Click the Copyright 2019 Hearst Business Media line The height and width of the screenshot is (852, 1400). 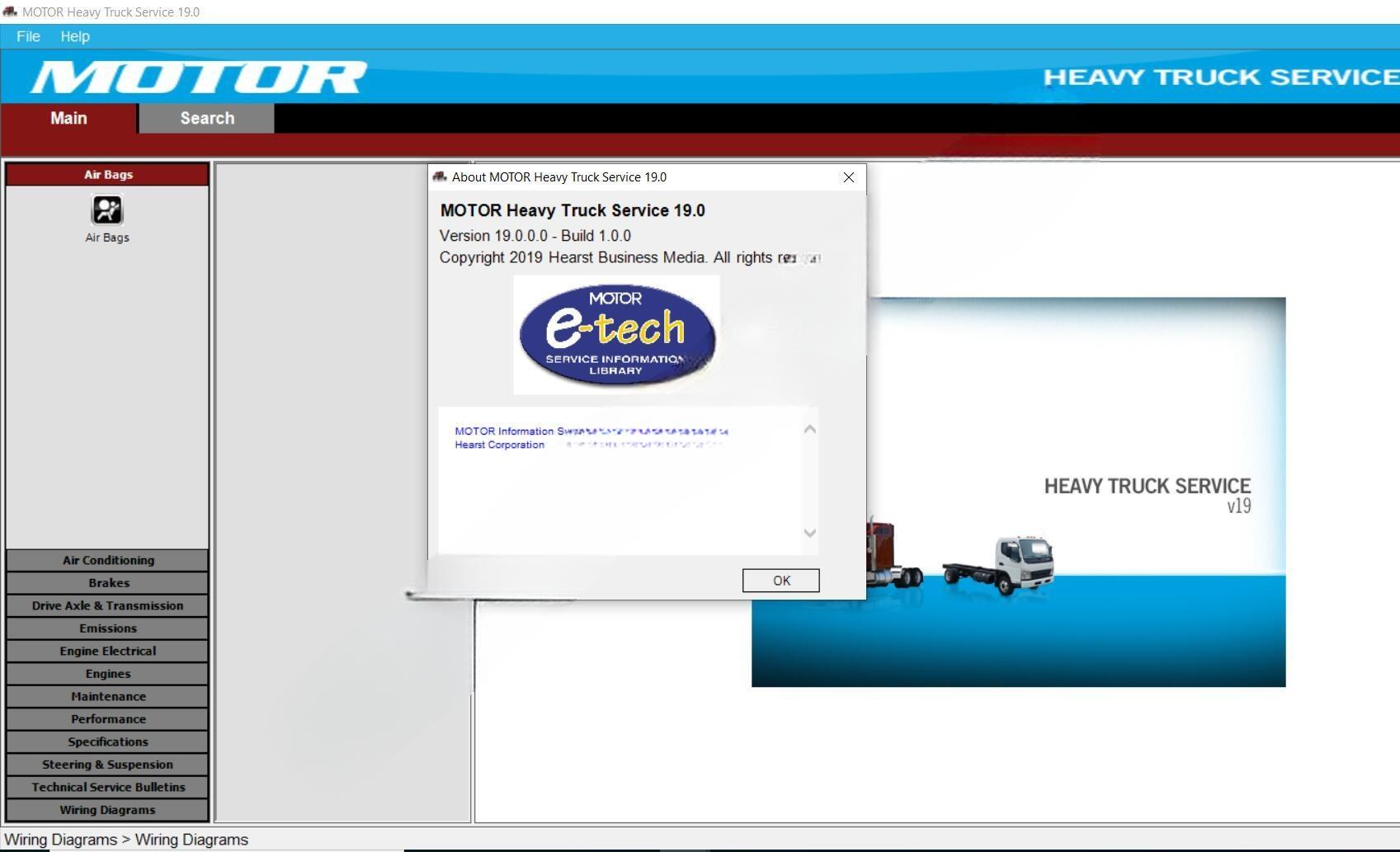[x=629, y=257]
